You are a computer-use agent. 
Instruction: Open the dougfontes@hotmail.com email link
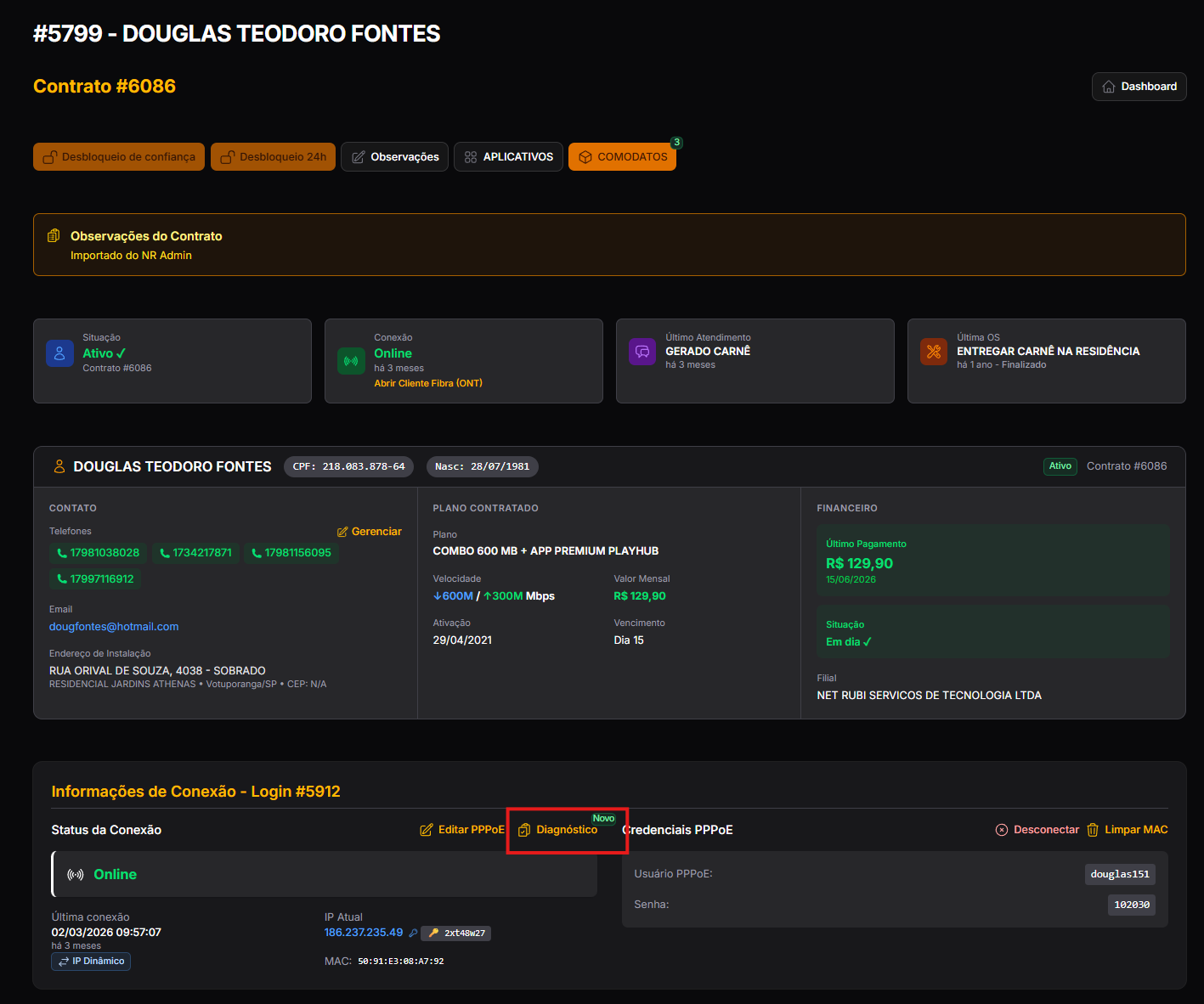click(114, 627)
